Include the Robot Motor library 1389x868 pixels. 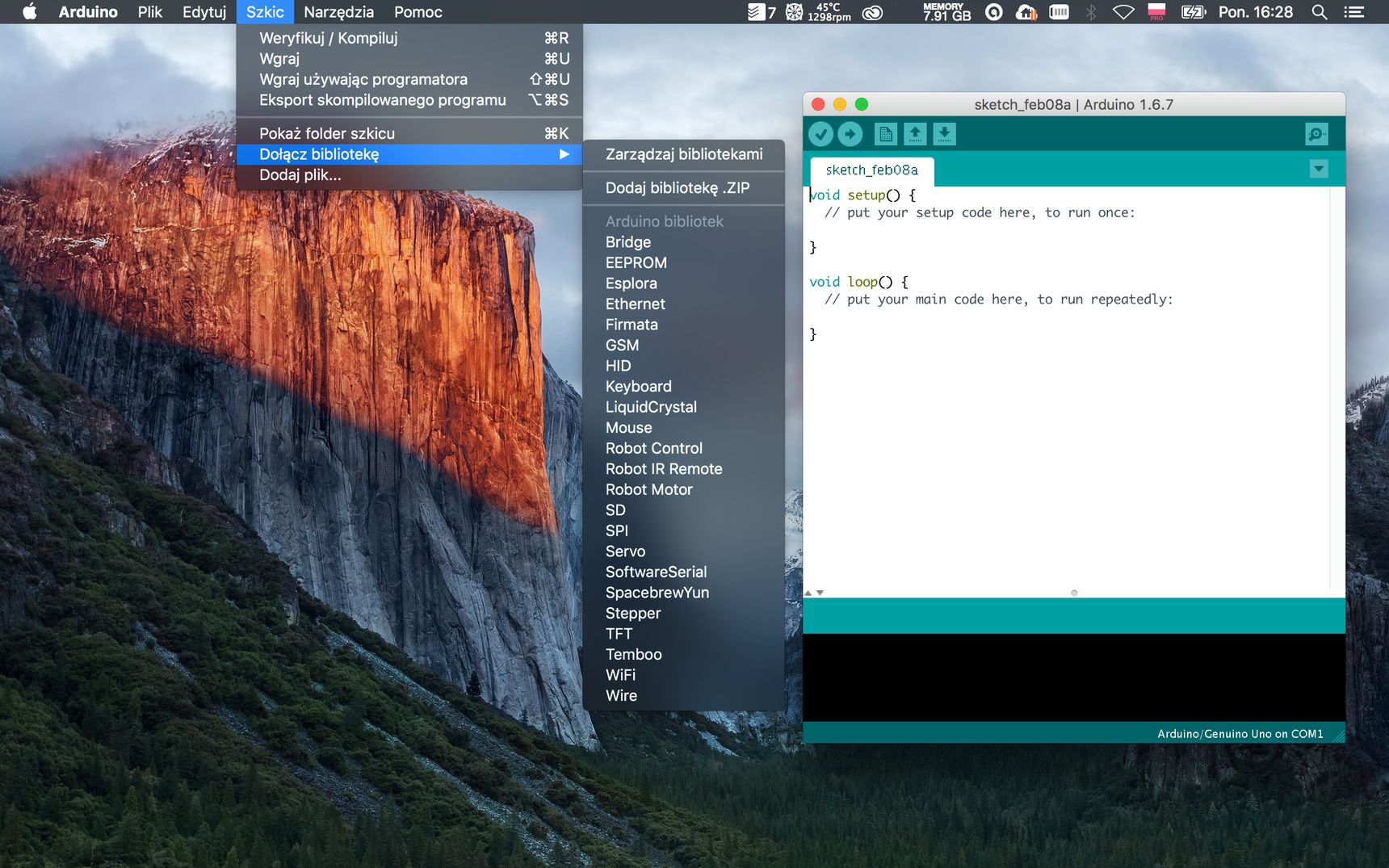[684, 489]
